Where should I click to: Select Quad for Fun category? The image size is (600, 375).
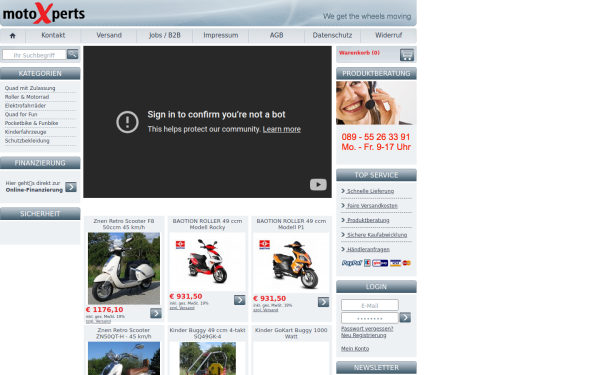coord(21,114)
